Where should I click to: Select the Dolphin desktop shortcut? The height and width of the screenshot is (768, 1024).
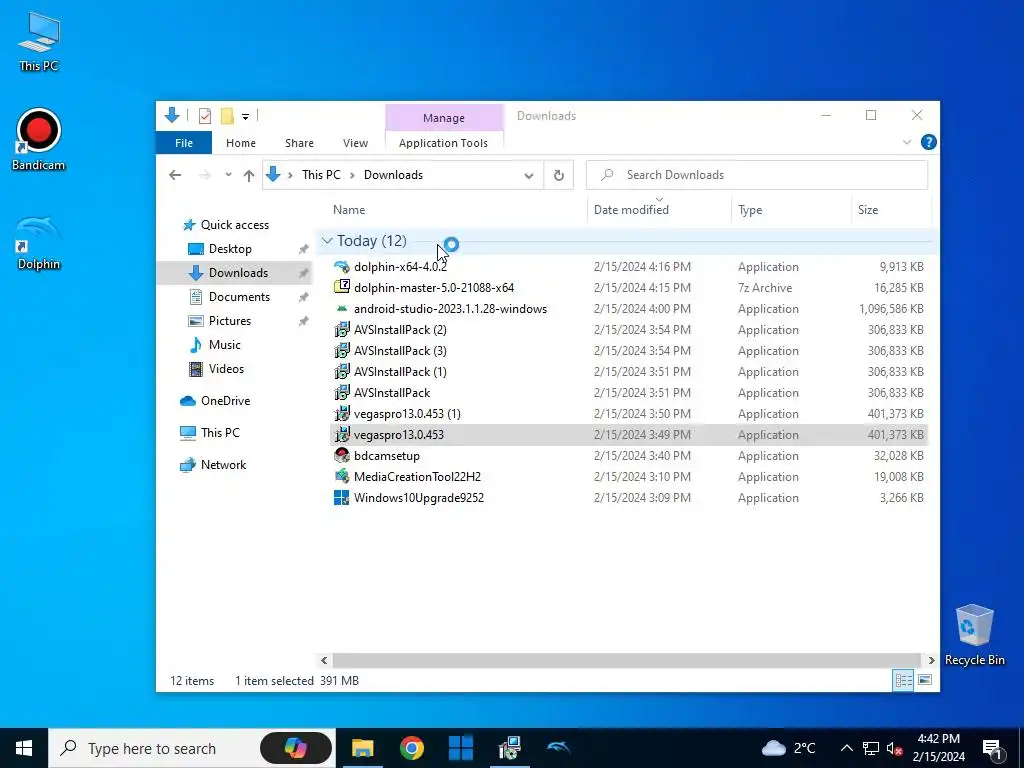(39, 242)
